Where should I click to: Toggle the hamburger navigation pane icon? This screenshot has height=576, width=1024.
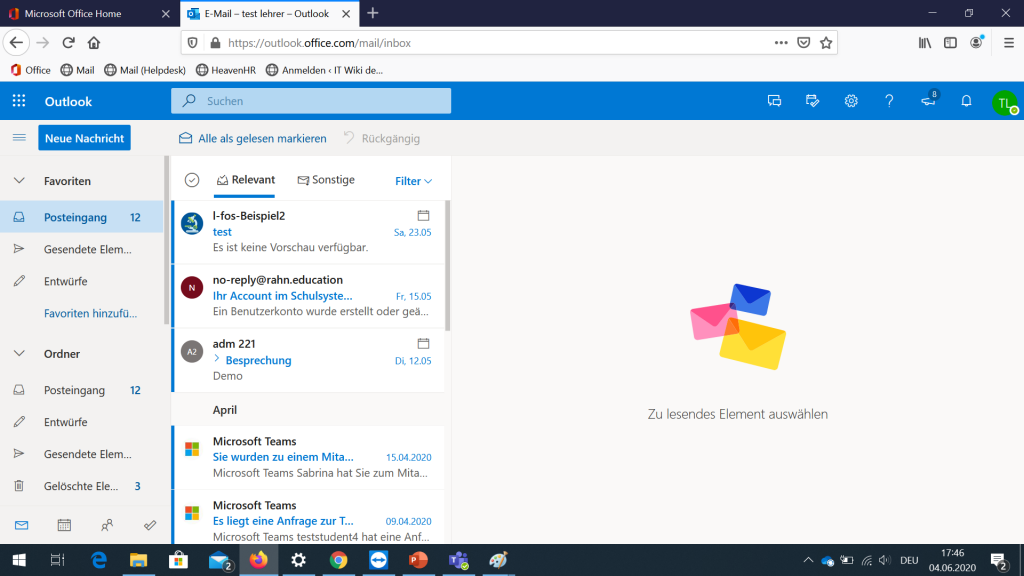[19, 138]
